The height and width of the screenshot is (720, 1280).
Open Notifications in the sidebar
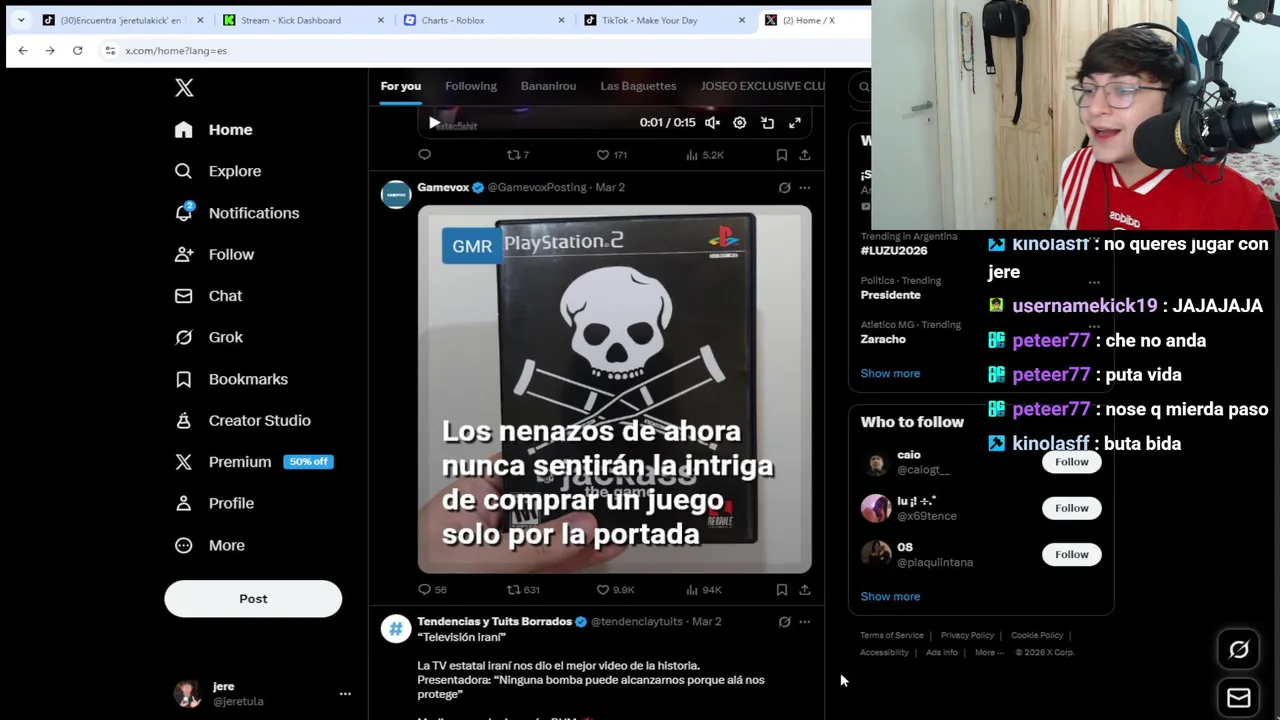[237, 213]
